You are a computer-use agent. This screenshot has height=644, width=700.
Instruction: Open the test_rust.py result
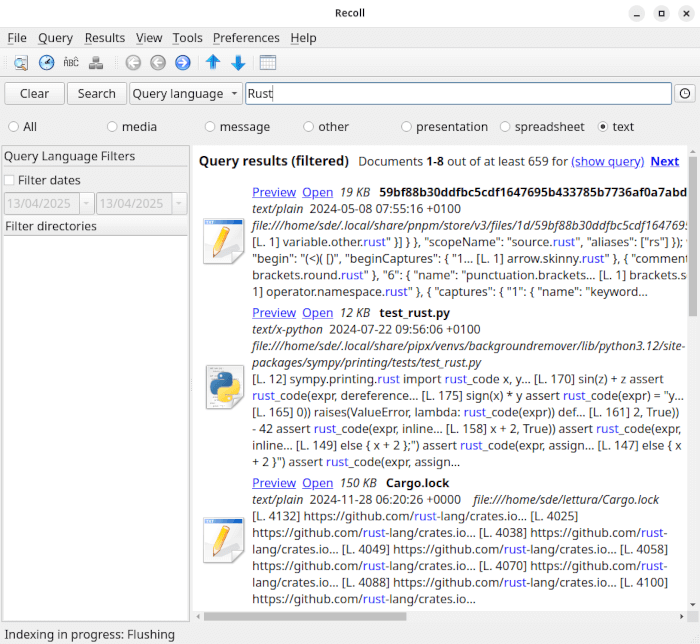pos(317,313)
